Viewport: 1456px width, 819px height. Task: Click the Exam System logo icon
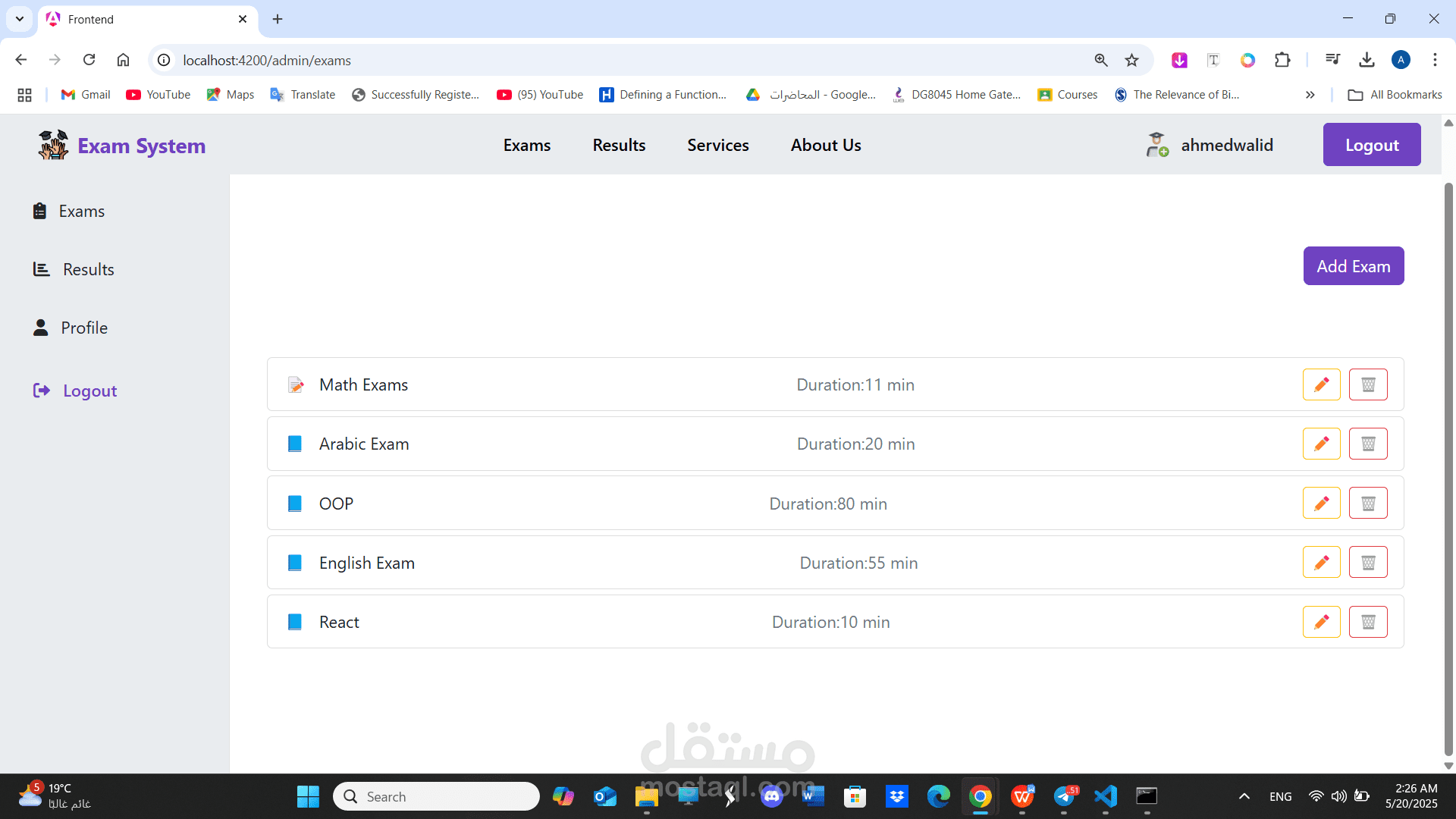pyautogui.click(x=53, y=145)
